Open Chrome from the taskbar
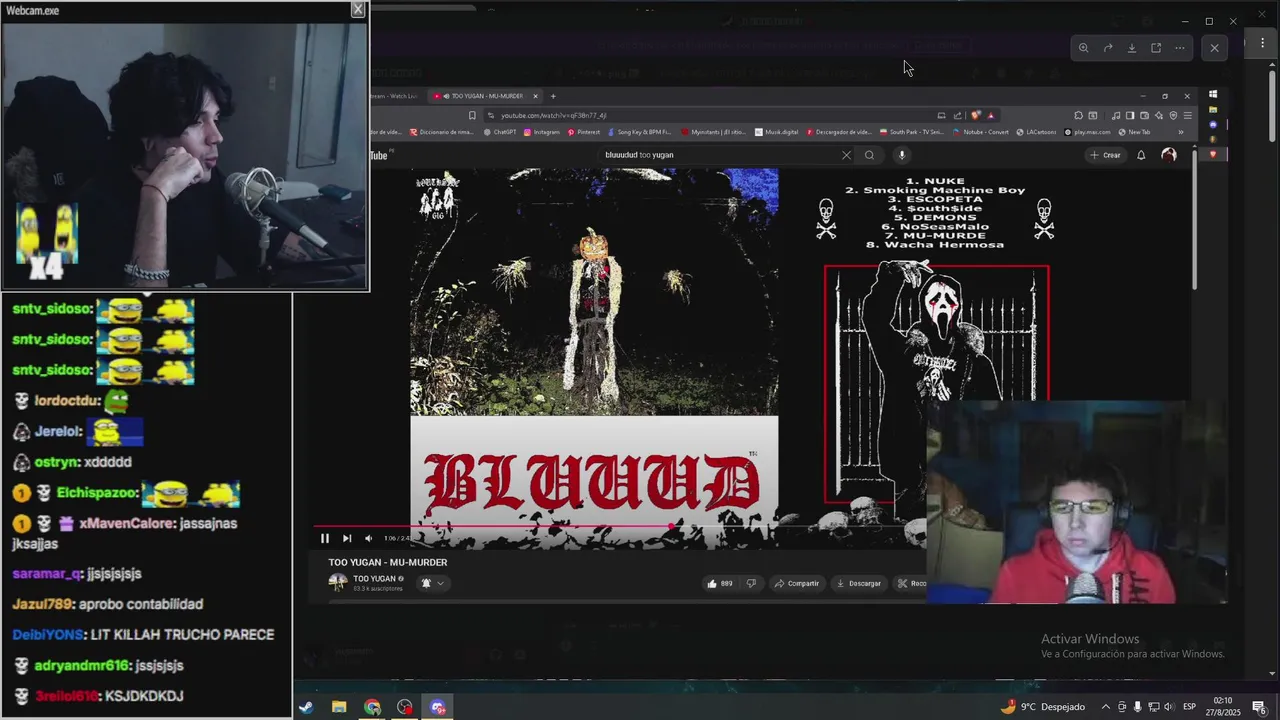Viewport: 1280px width, 720px height. 372,707
